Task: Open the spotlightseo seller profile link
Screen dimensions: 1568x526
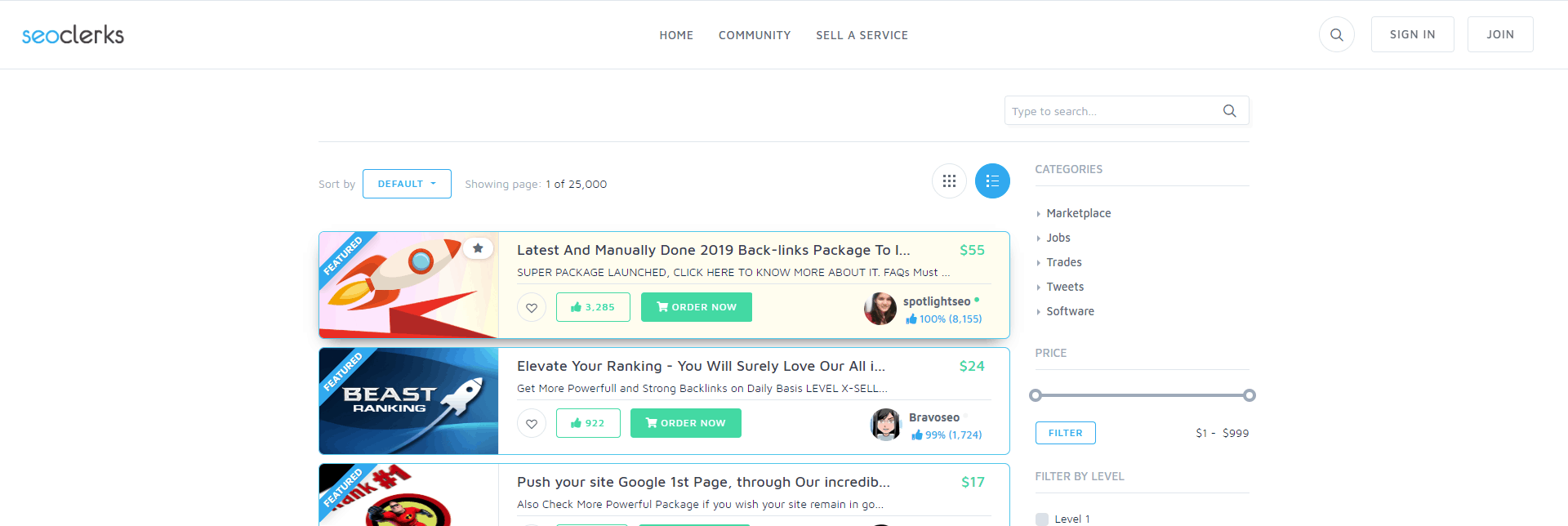Action: (937, 301)
